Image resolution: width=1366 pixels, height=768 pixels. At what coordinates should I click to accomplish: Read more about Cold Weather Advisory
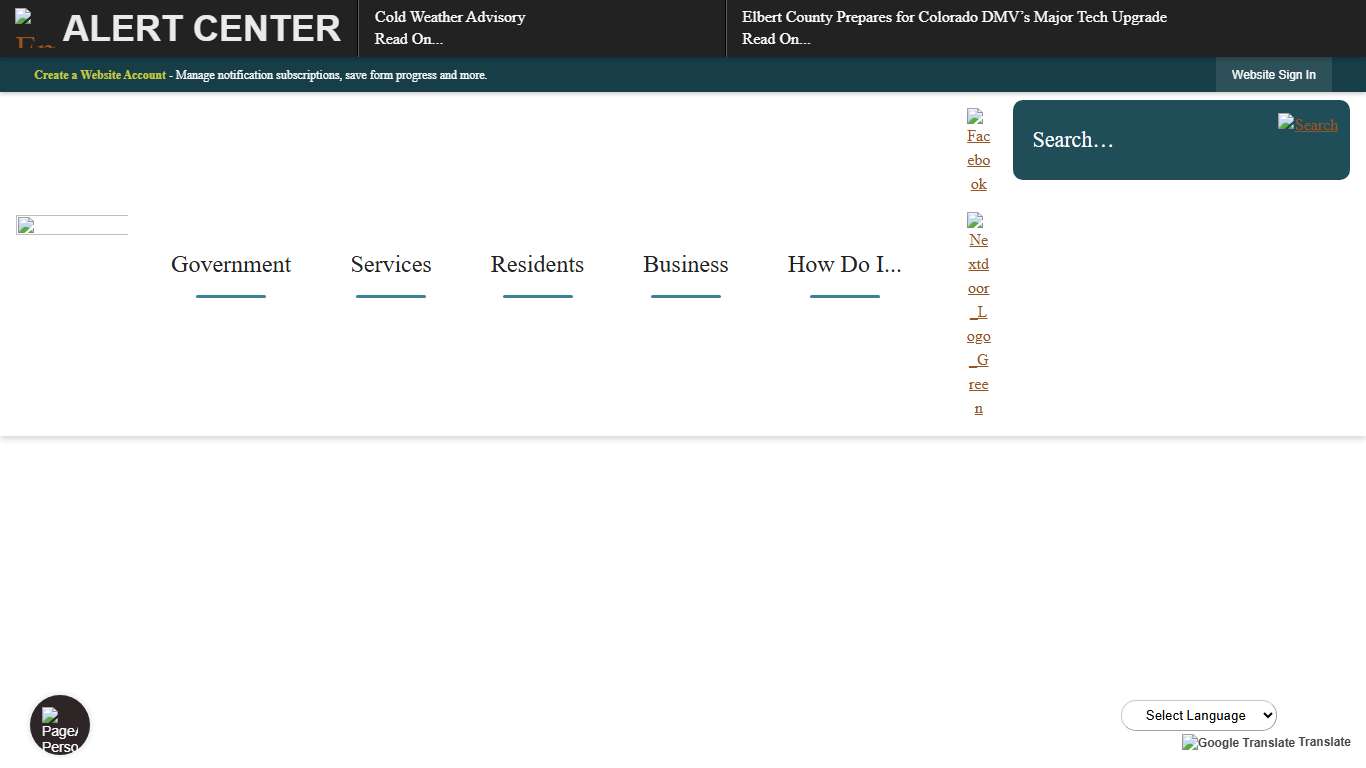click(409, 39)
